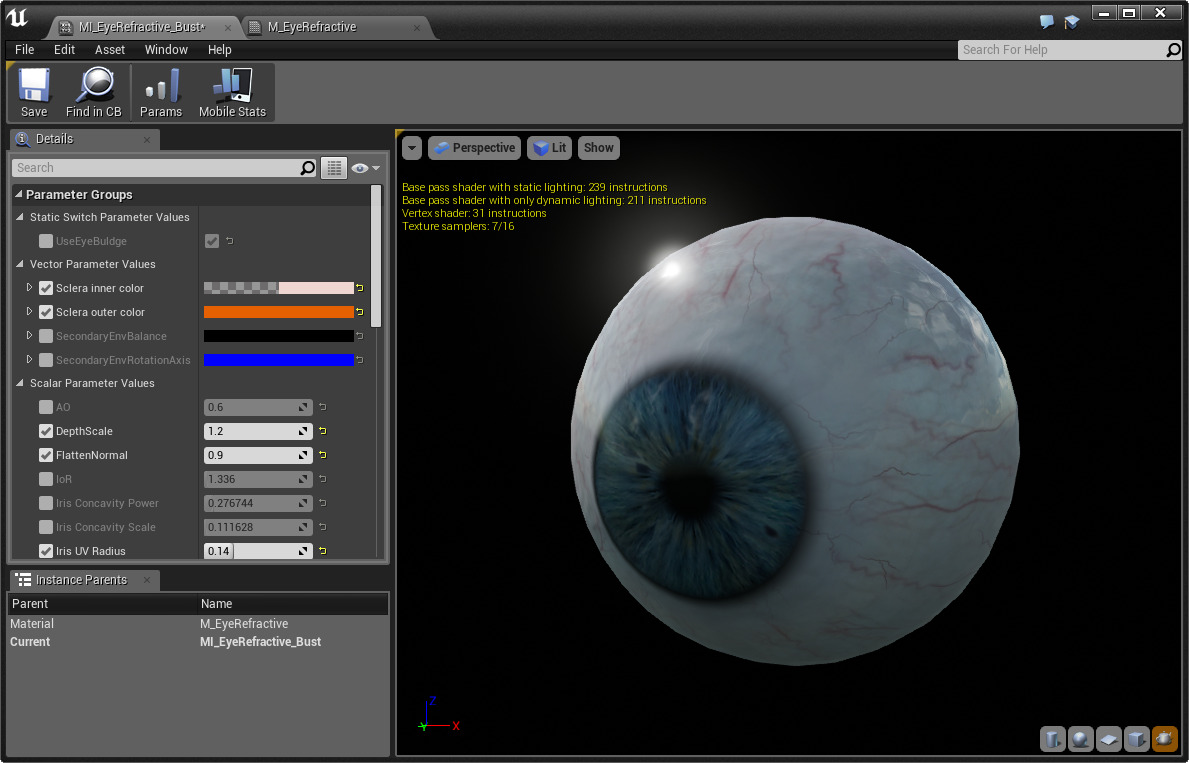The image size is (1189, 763).
Task: Disable the DepthScale parameter override checkbox
Action: [x=45, y=431]
